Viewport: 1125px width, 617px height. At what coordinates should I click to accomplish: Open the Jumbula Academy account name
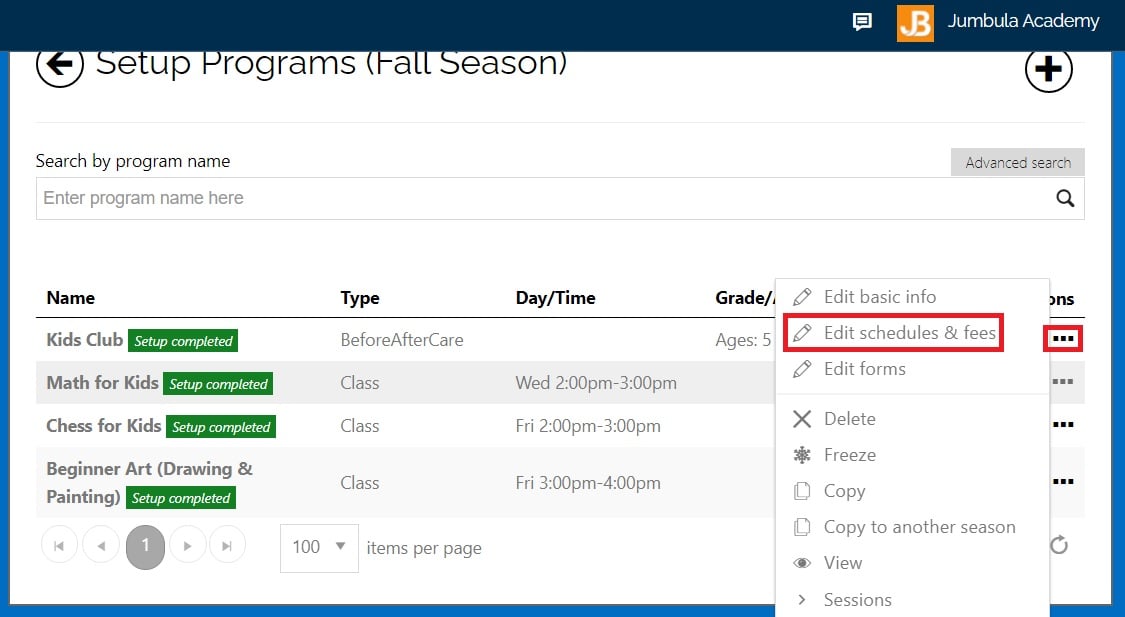tap(1023, 22)
